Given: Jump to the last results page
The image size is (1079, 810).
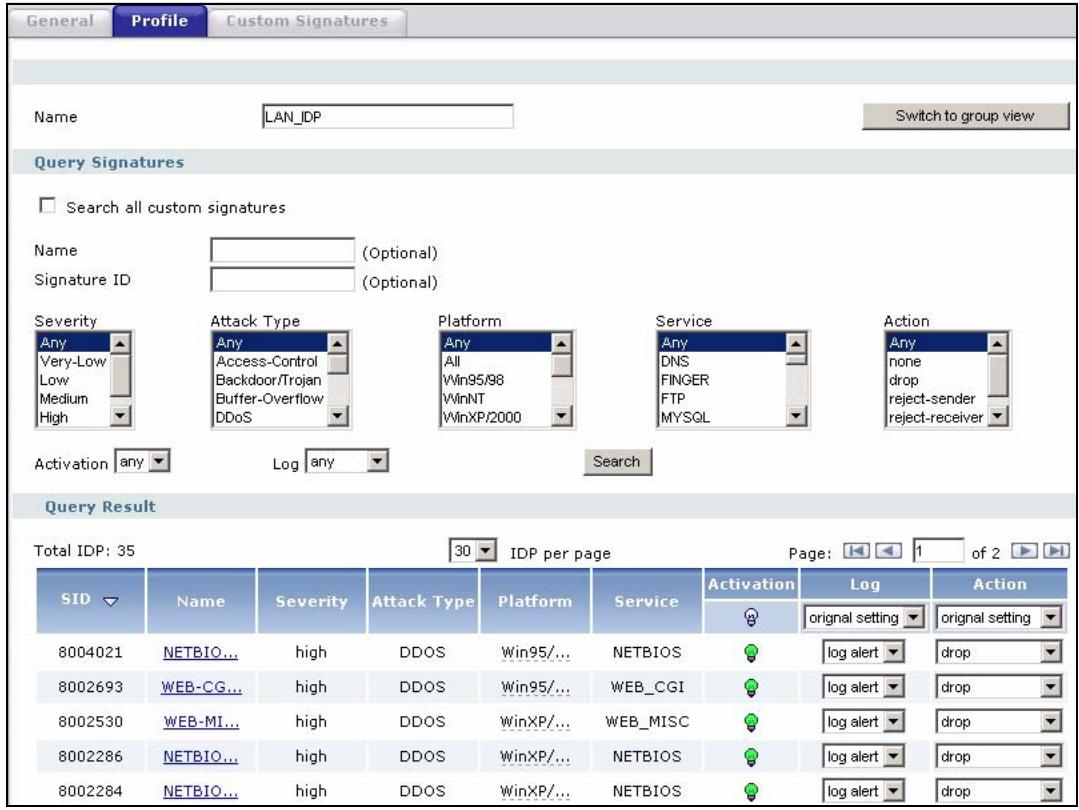Looking at the screenshot, I should pyautogui.click(x=1056, y=551).
